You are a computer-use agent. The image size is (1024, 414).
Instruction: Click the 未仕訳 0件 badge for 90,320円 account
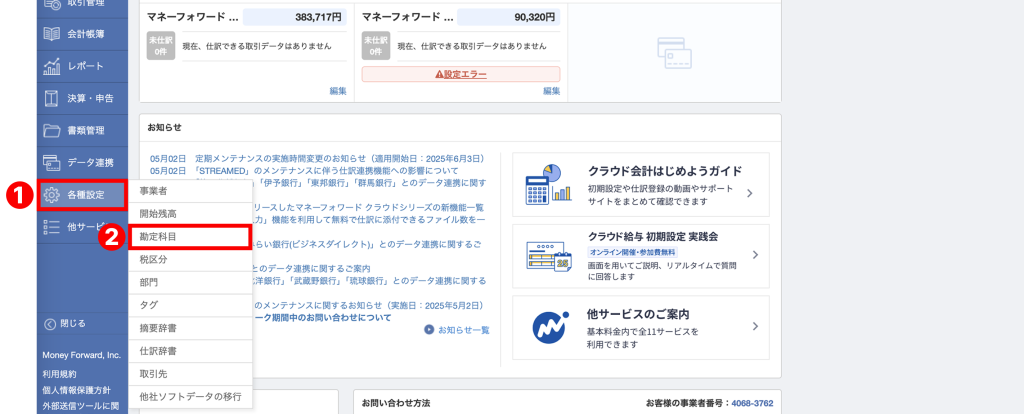click(x=375, y=46)
